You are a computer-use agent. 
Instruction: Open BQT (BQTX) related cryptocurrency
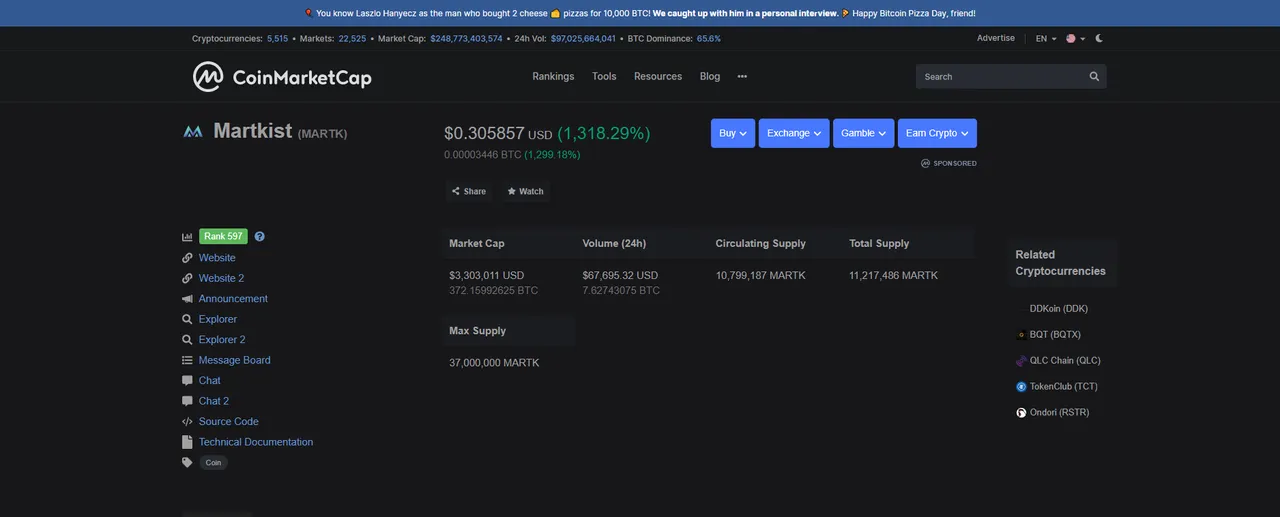(x=1055, y=335)
